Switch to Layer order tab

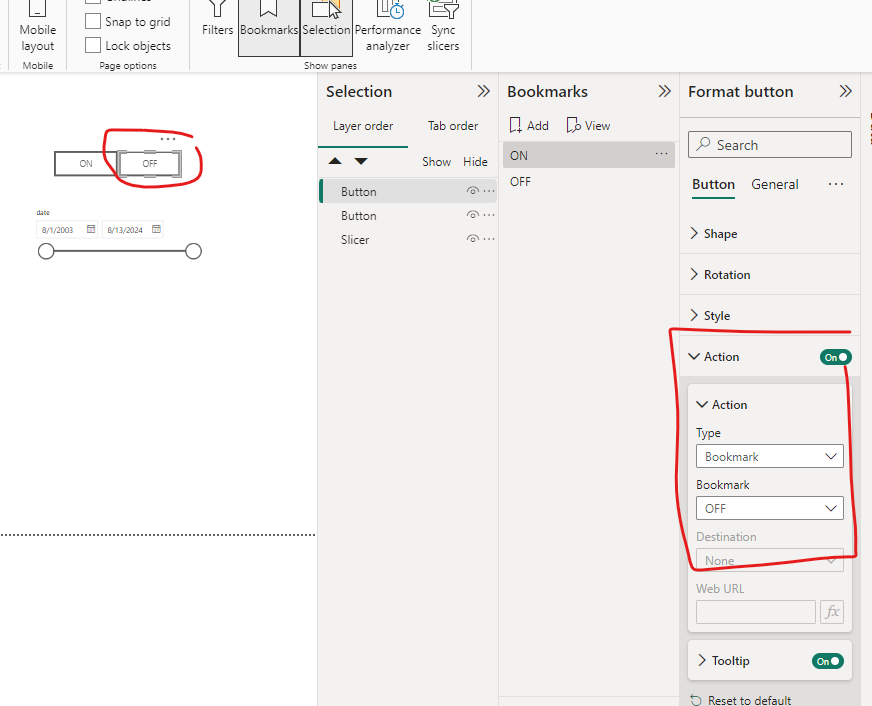363,126
